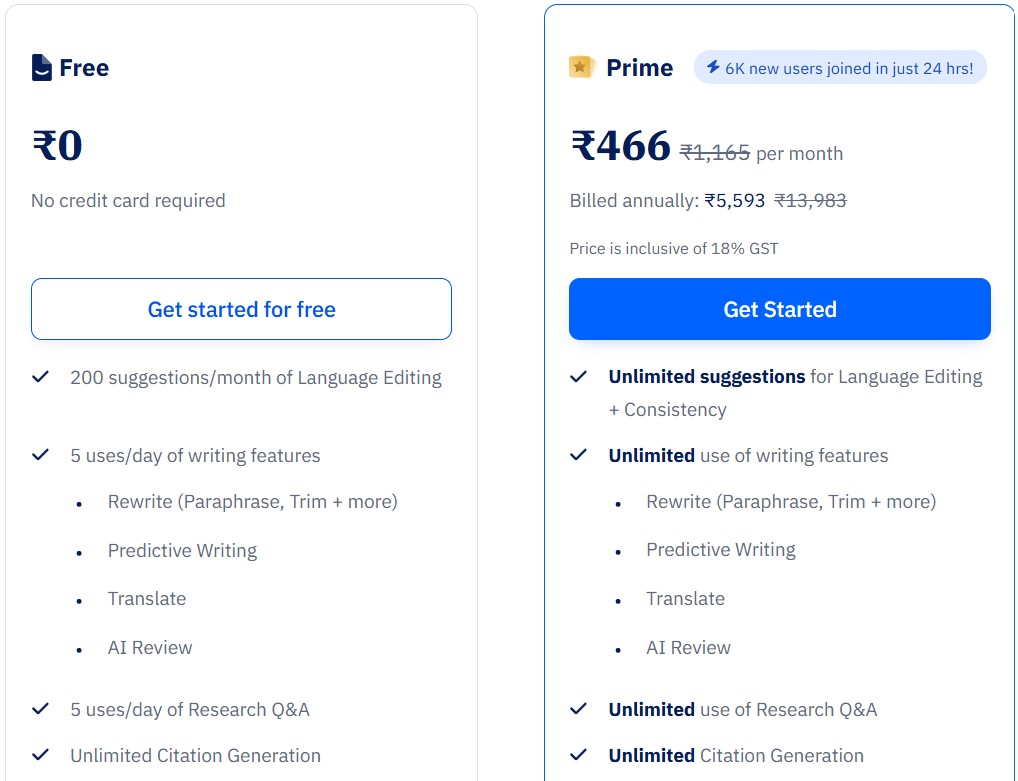Click the document icon beside Free plan
Screen dimensions: 1018x781
[x=40, y=67]
